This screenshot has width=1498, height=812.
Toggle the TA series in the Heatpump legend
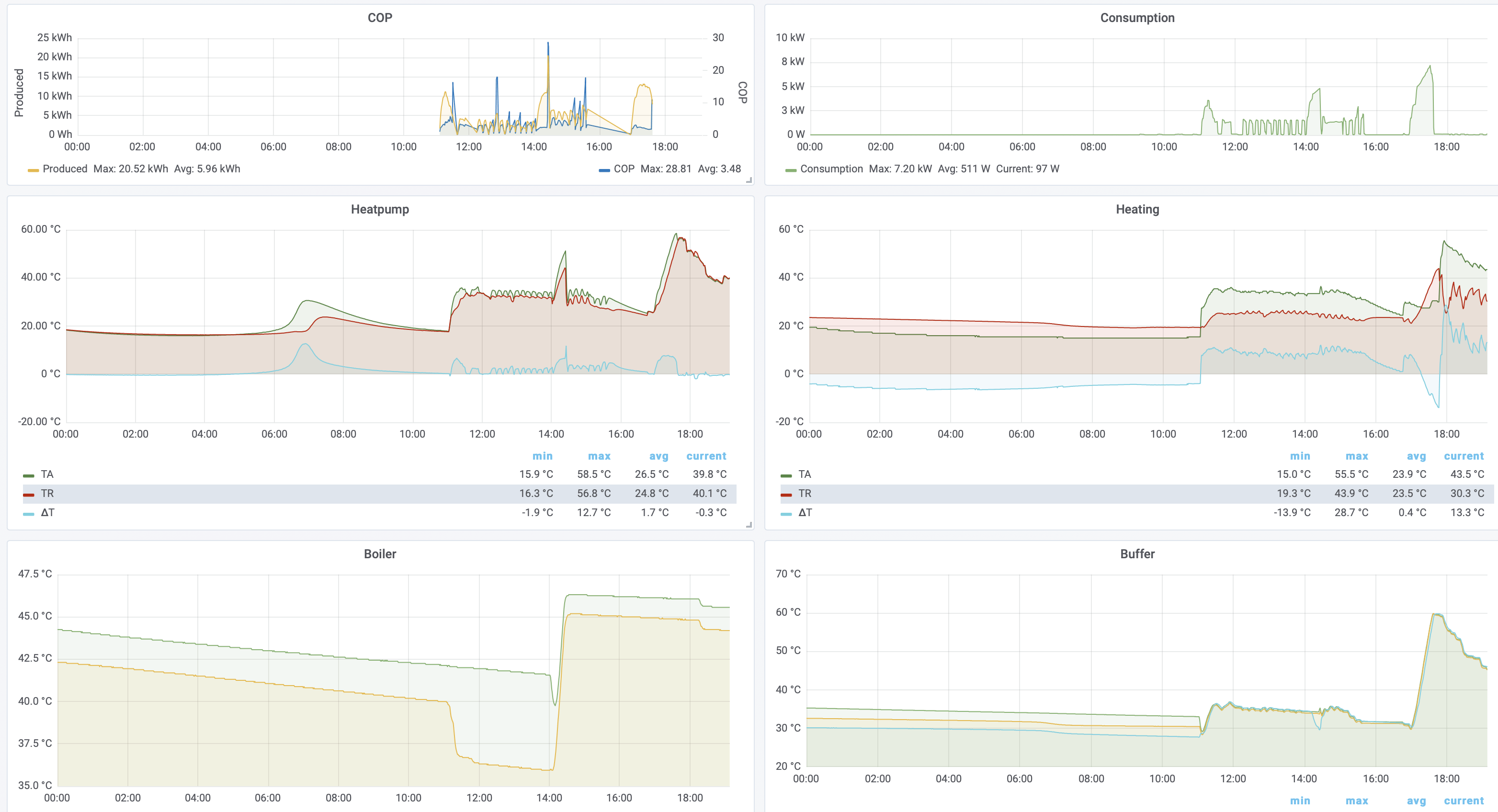47,474
